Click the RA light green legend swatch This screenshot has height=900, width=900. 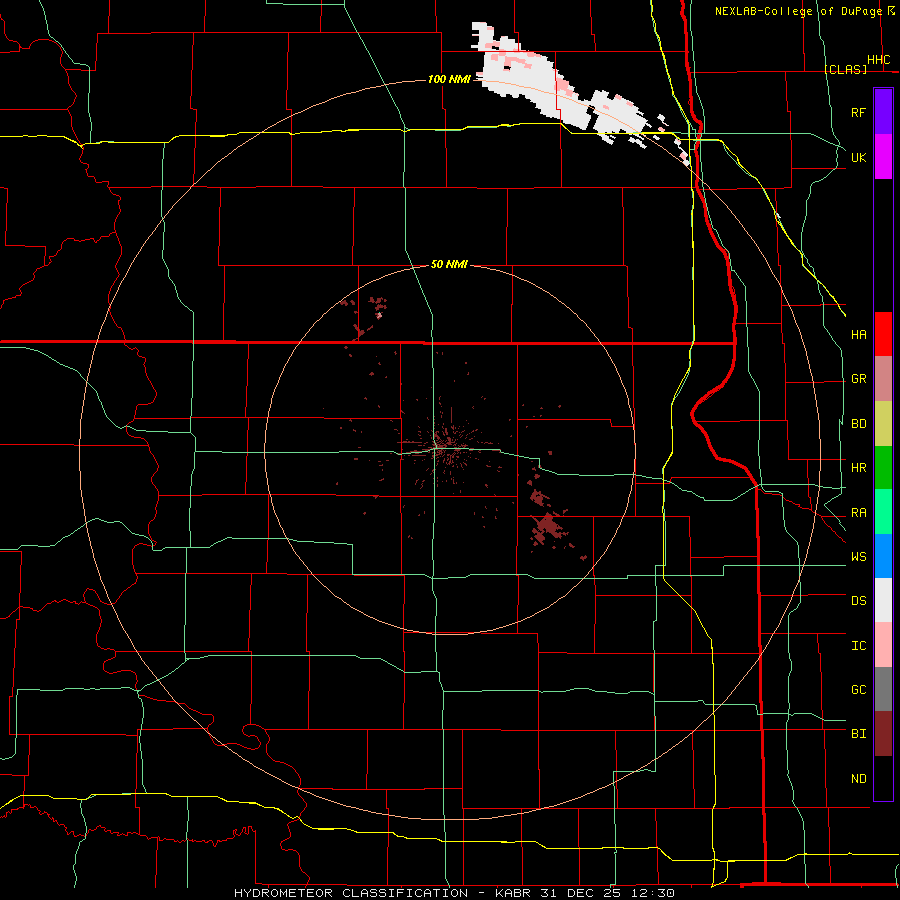883,512
